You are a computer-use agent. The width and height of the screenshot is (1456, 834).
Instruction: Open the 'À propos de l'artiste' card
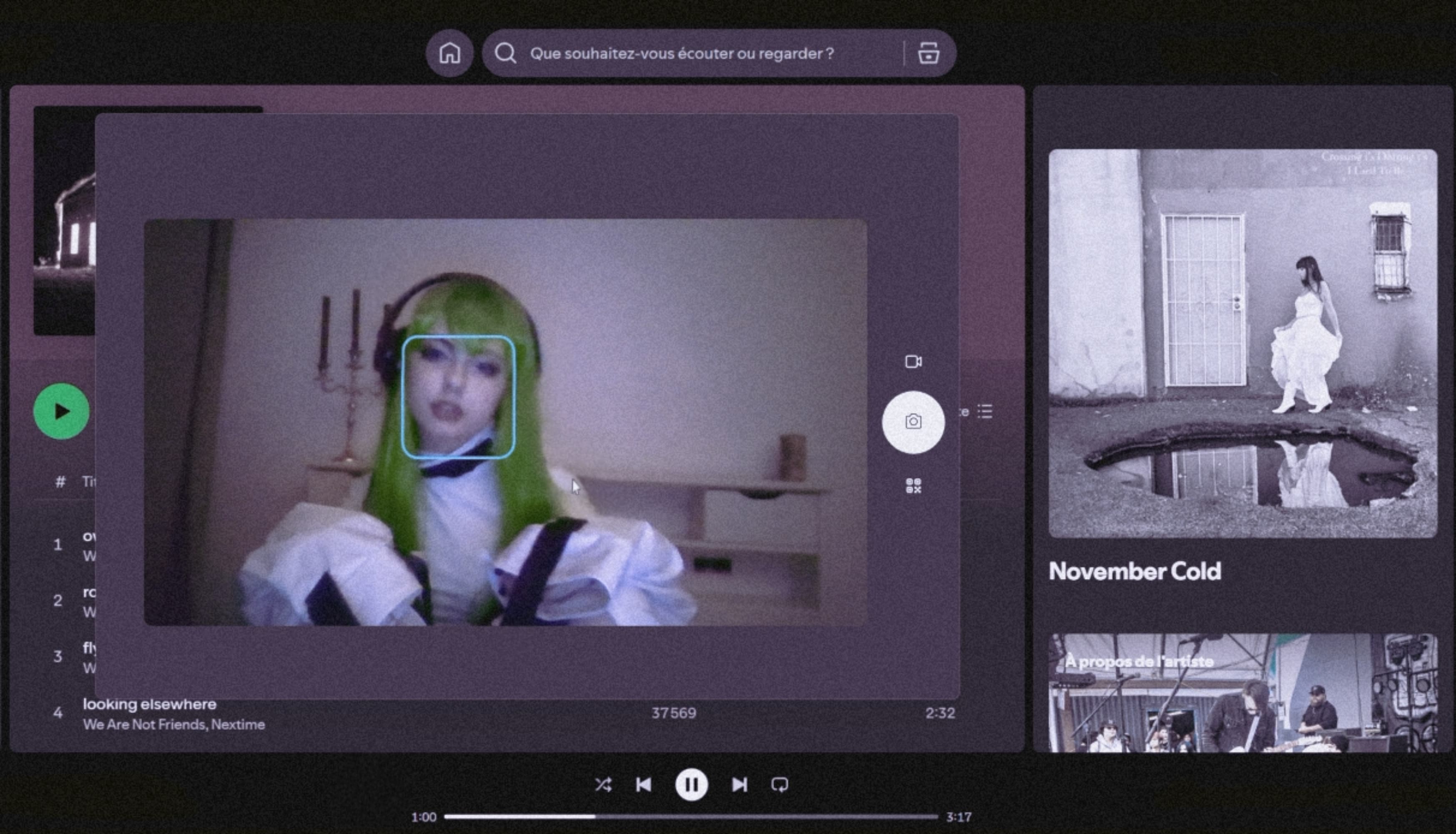(1243, 693)
